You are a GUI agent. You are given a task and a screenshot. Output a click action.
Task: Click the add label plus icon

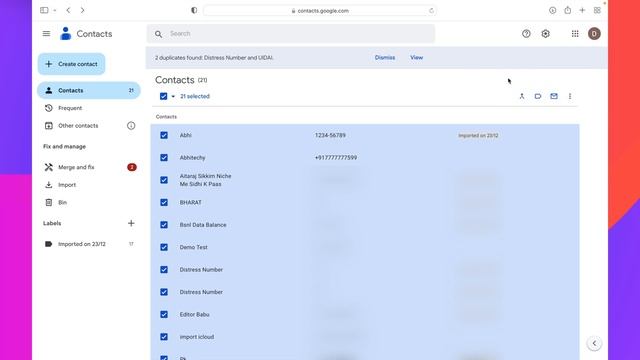(131, 223)
